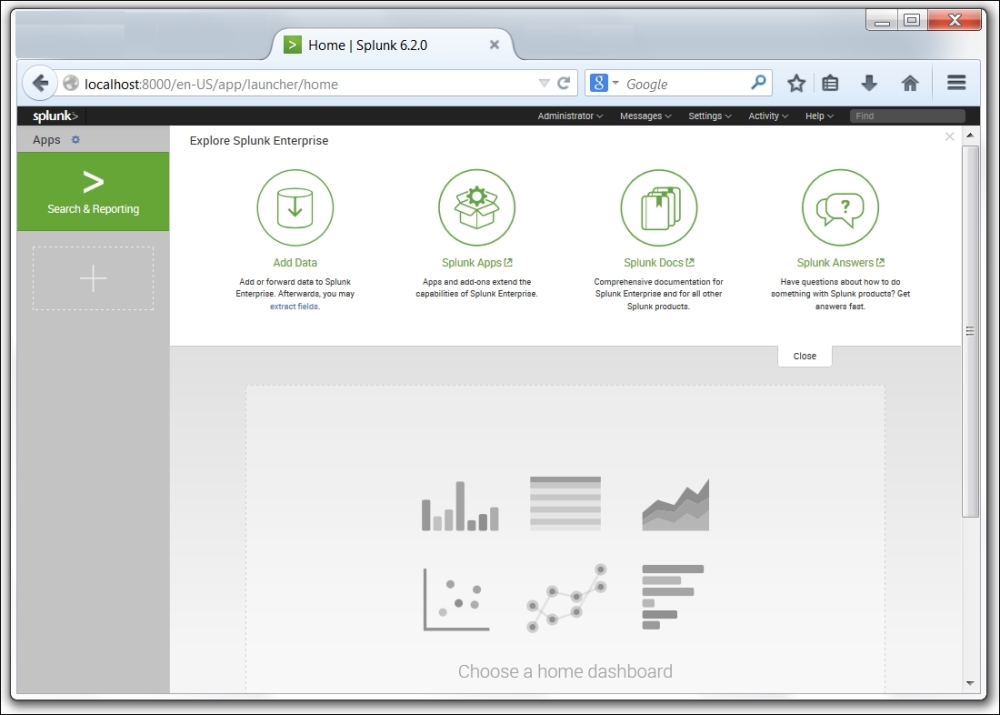Click the Find search field
This screenshot has height=715, width=1000.
pyautogui.click(x=906, y=116)
